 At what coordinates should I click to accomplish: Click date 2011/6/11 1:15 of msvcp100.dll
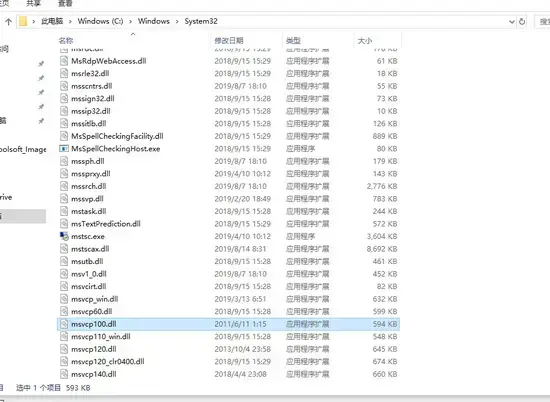(241, 324)
